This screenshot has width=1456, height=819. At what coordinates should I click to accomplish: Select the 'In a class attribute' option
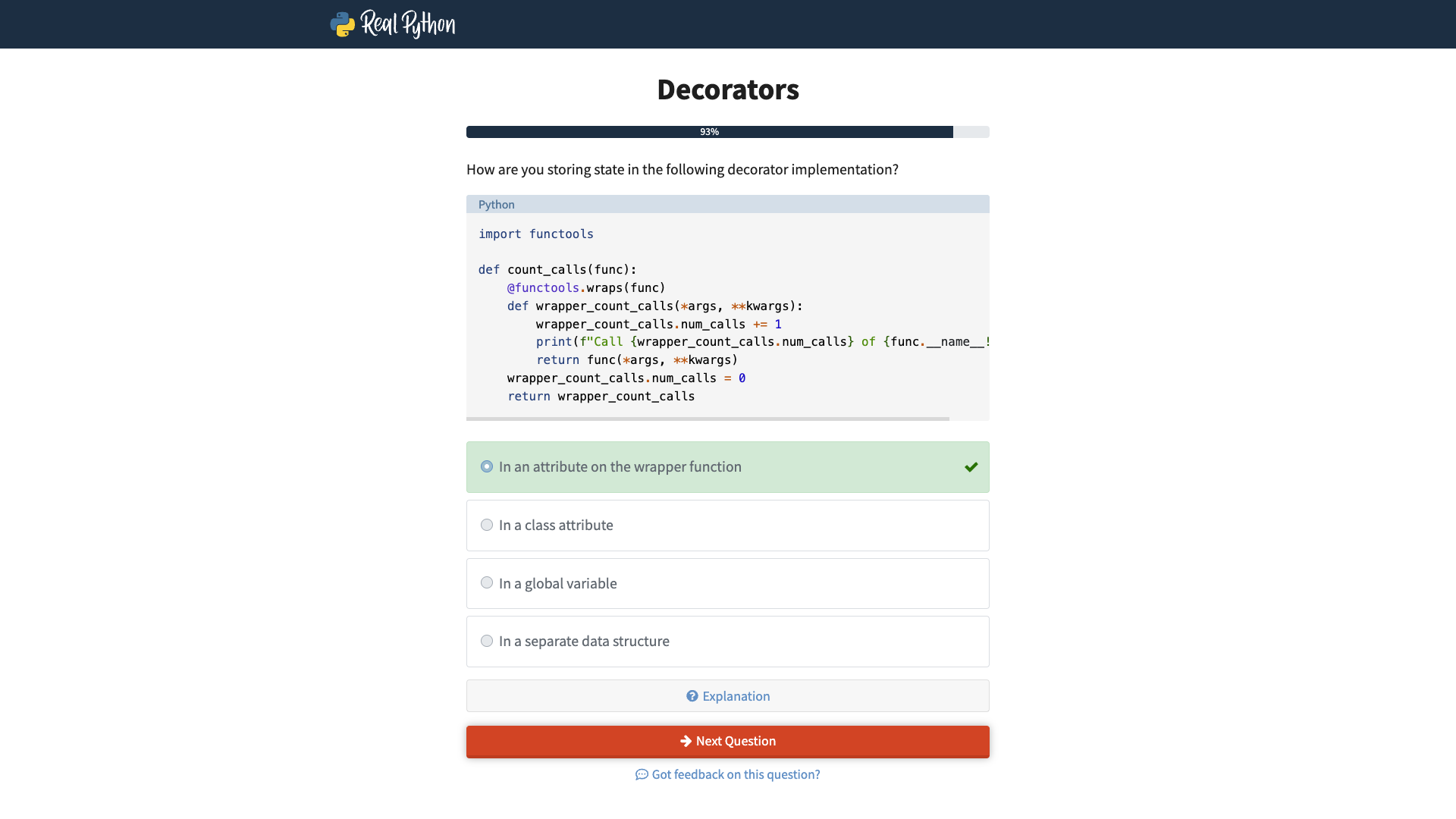tap(487, 525)
